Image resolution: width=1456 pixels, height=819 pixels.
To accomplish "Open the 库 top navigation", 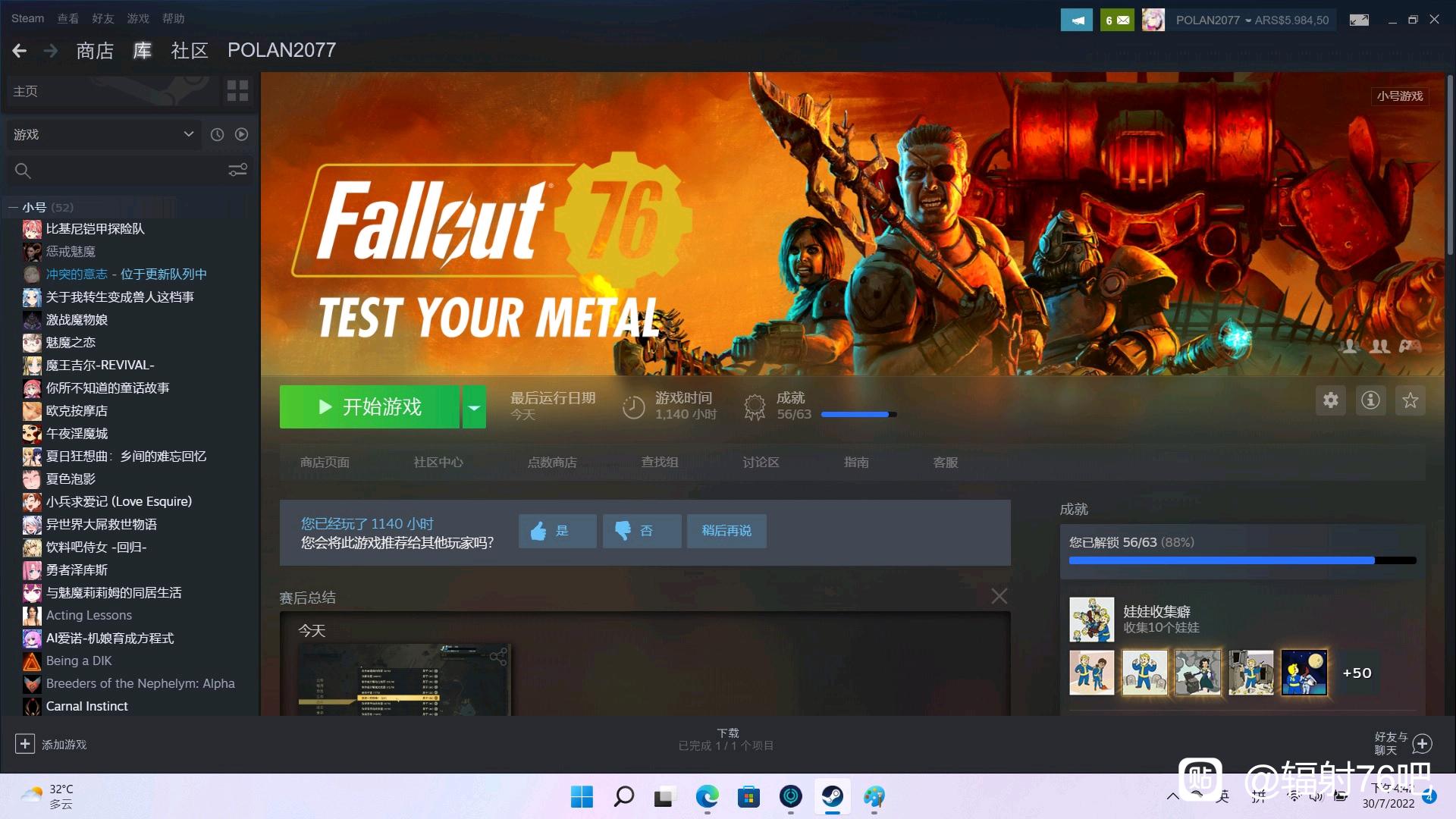I will click(x=143, y=51).
